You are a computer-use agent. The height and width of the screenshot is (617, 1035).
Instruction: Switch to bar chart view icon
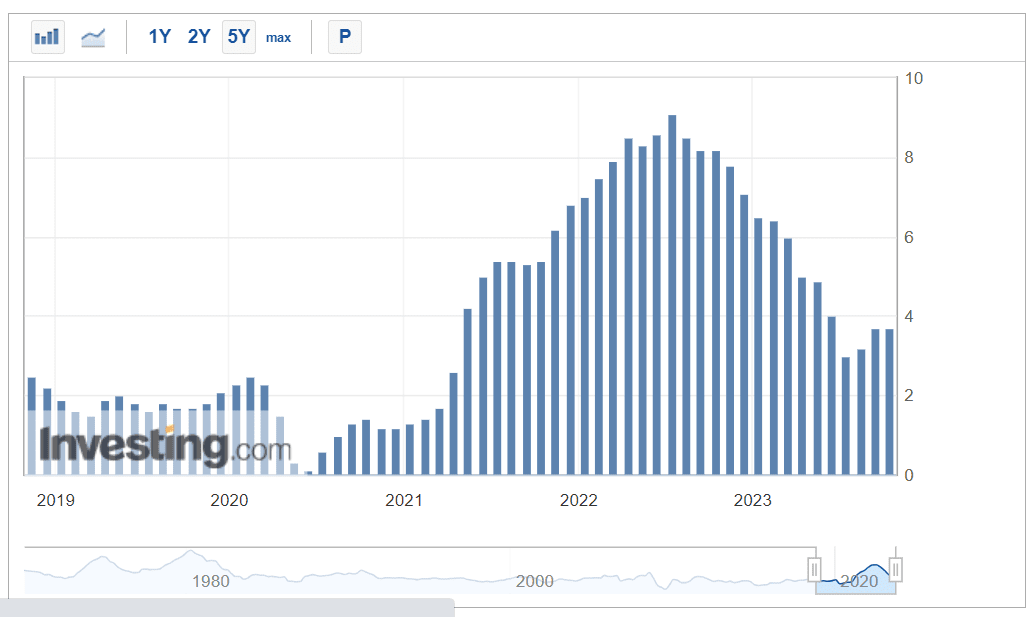[47, 37]
